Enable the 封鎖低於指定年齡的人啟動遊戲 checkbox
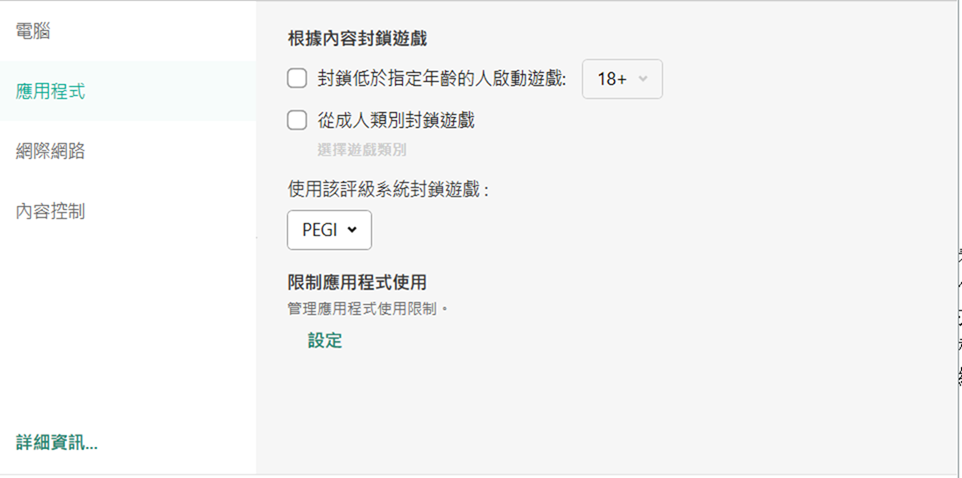The width and height of the screenshot is (962, 478). pyautogui.click(x=297, y=79)
